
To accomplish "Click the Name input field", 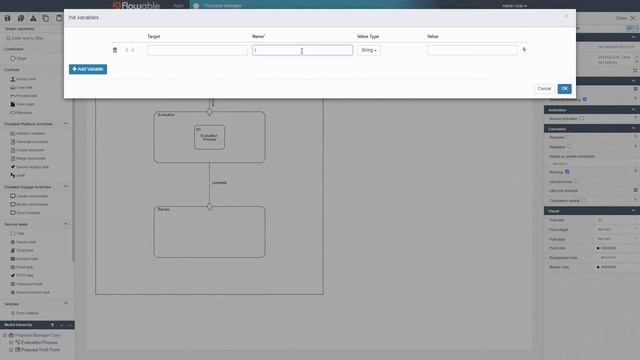I will pyautogui.click(x=302, y=50).
